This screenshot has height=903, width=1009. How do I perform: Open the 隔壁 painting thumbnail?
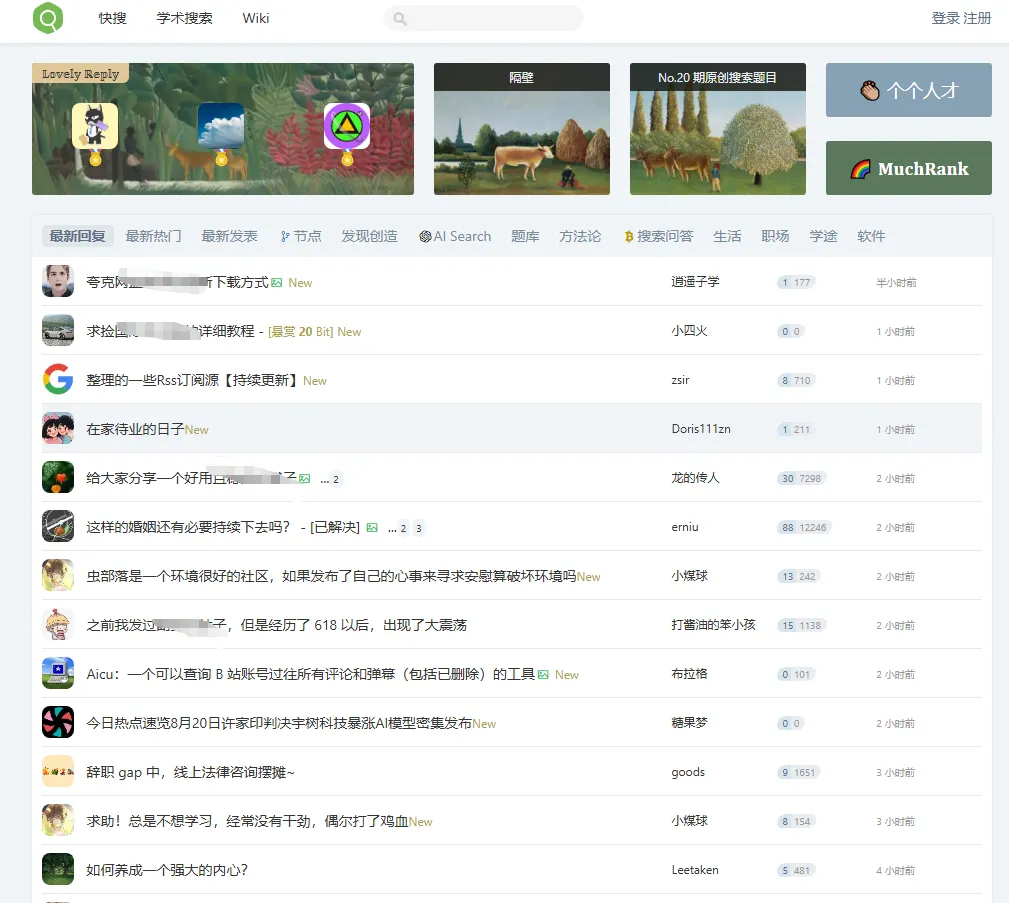pos(522,129)
